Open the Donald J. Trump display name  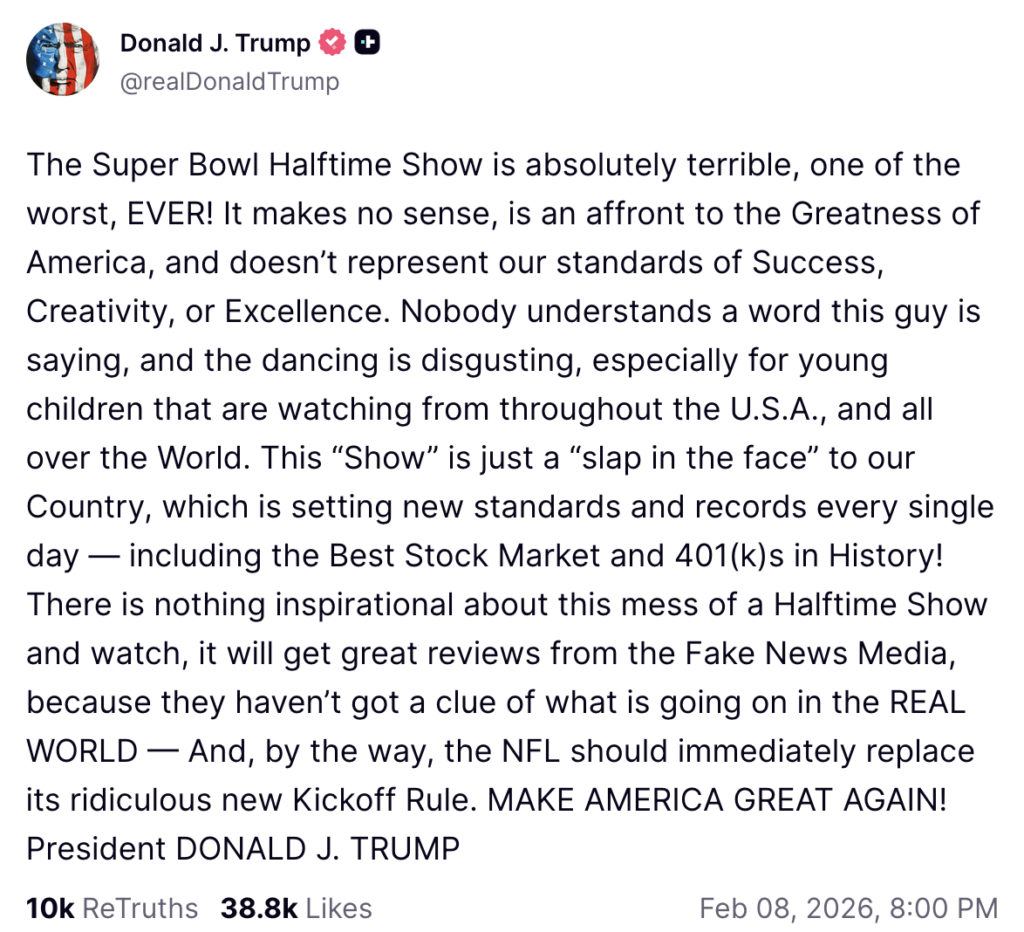coord(215,43)
